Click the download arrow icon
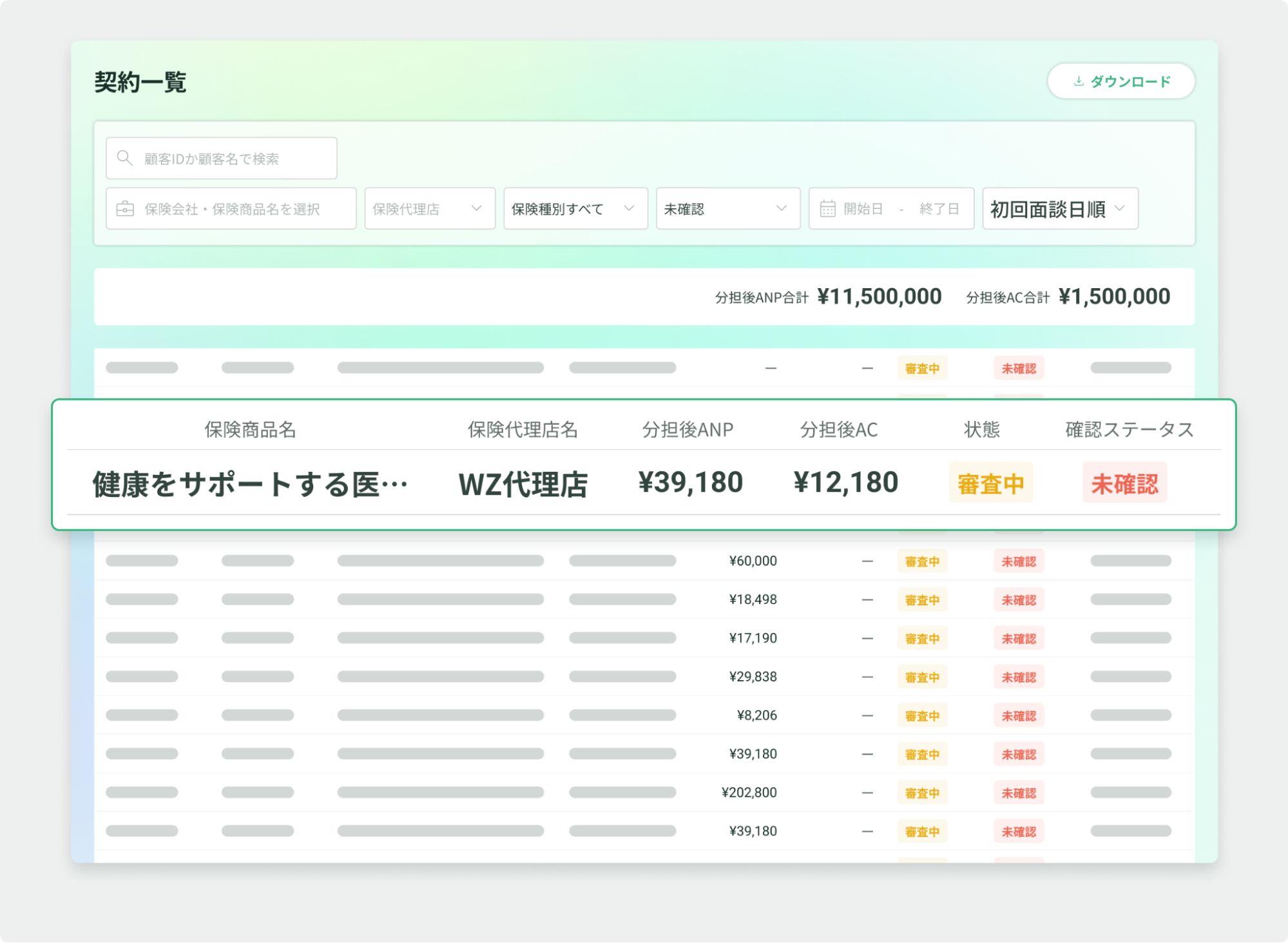1288x943 pixels. tap(1079, 81)
